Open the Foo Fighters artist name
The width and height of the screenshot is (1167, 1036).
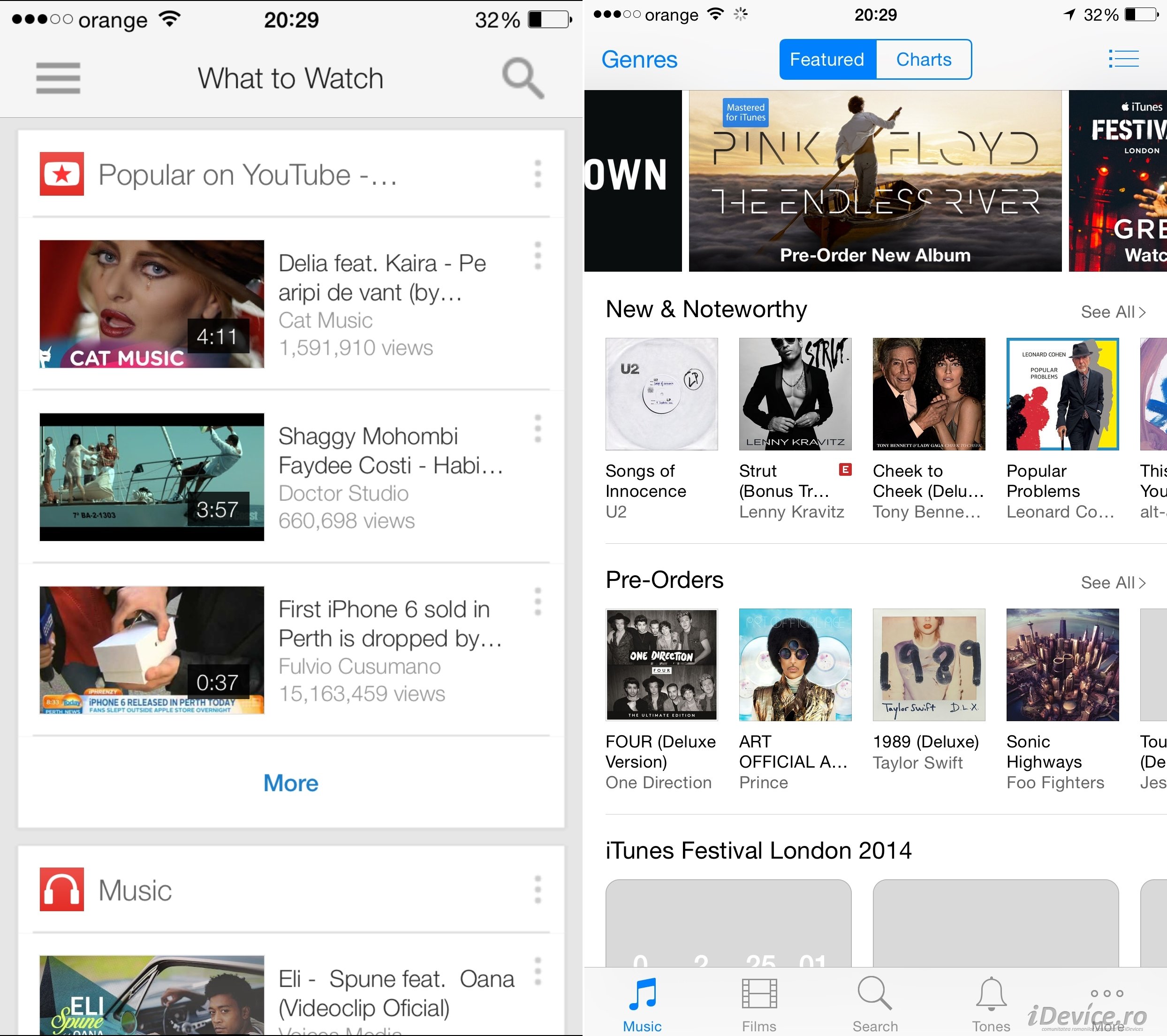(x=1055, y=783)
